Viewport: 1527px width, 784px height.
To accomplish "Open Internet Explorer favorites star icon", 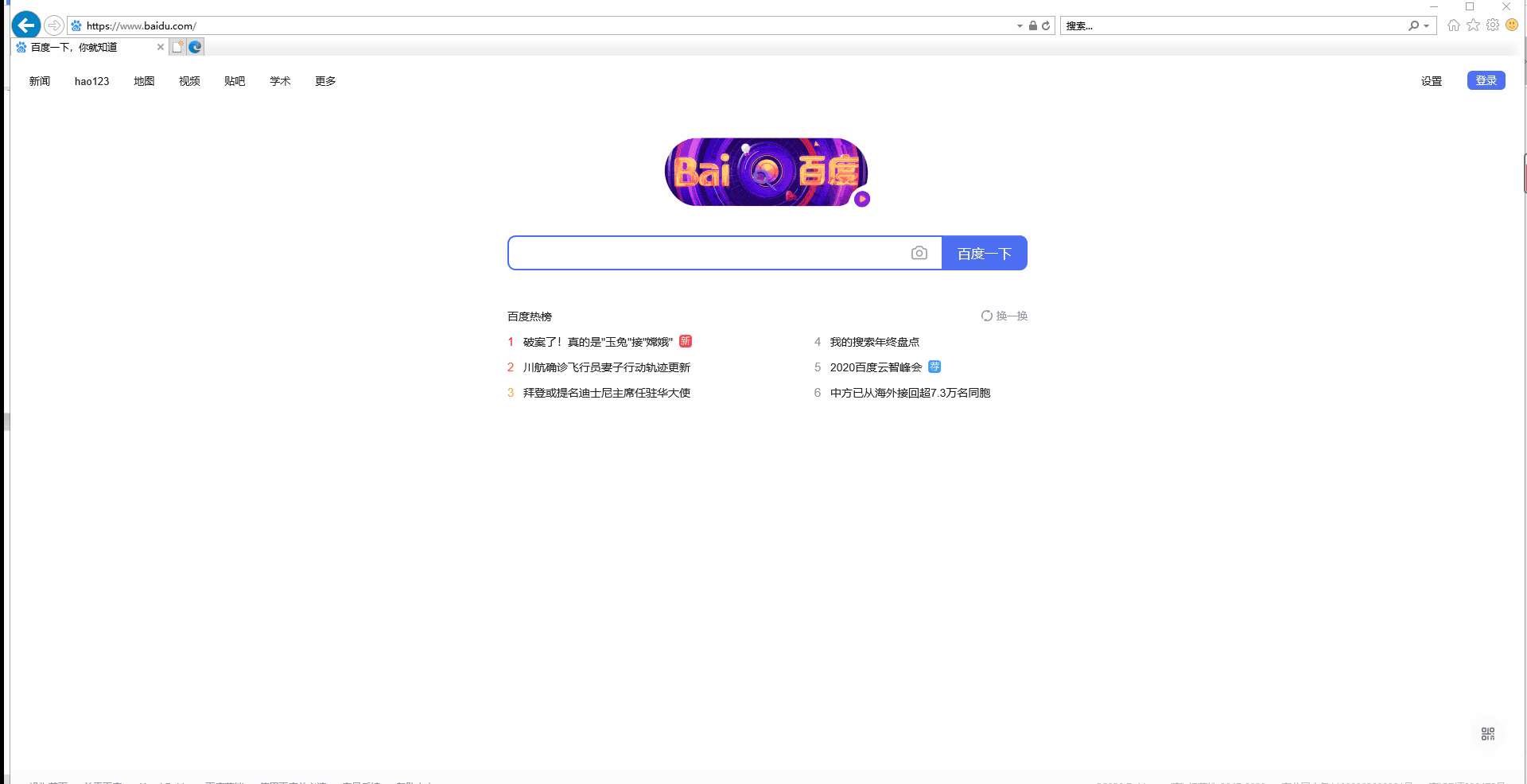I will (1474, 25).
